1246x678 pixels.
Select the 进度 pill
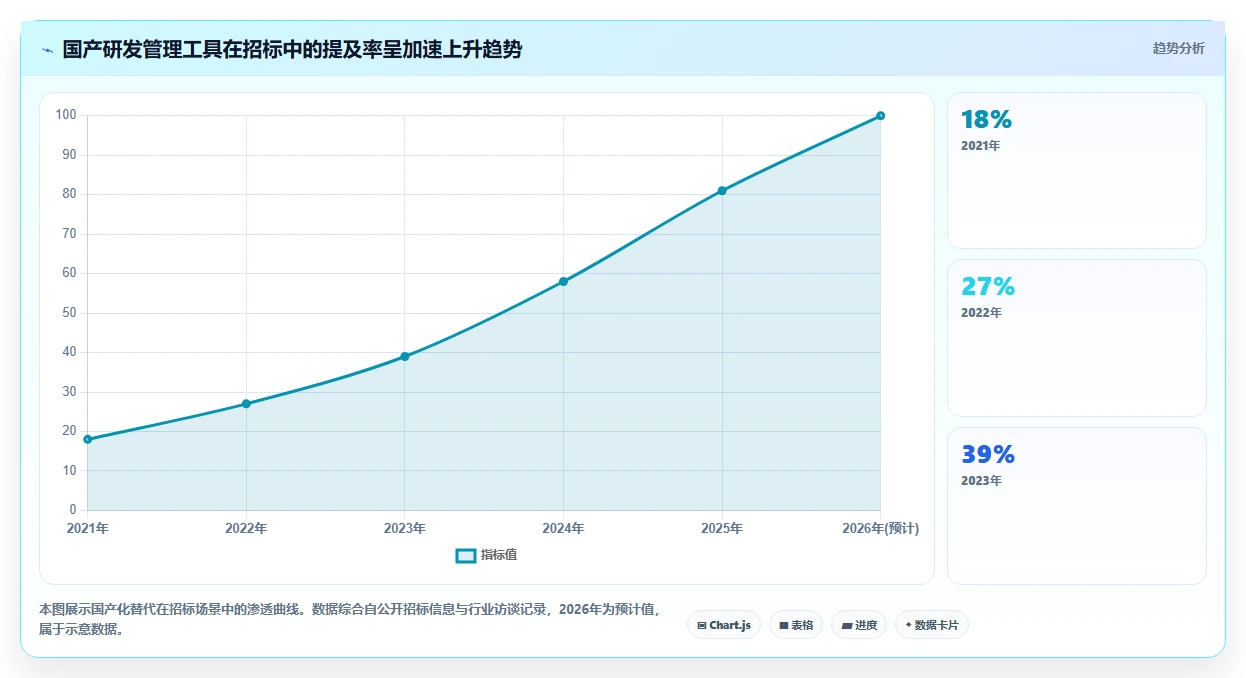click(859, 625)
